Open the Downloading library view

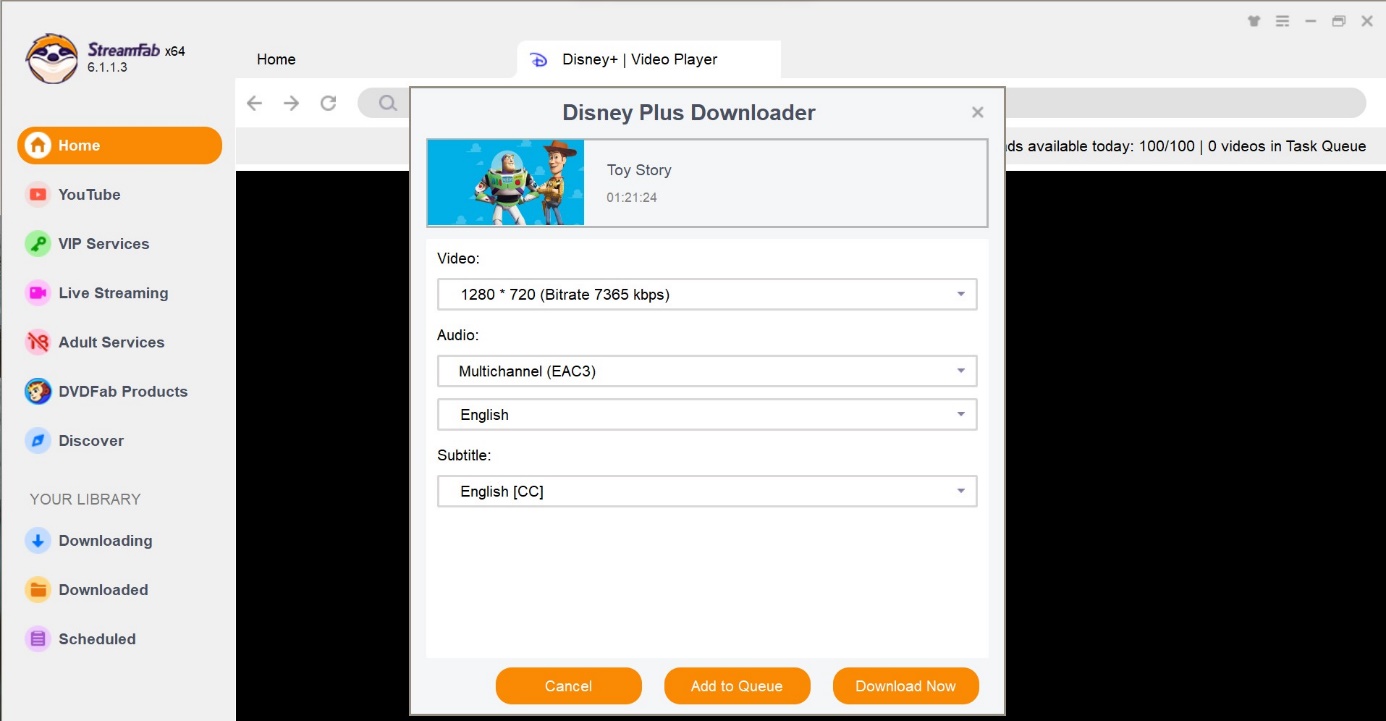105,540
